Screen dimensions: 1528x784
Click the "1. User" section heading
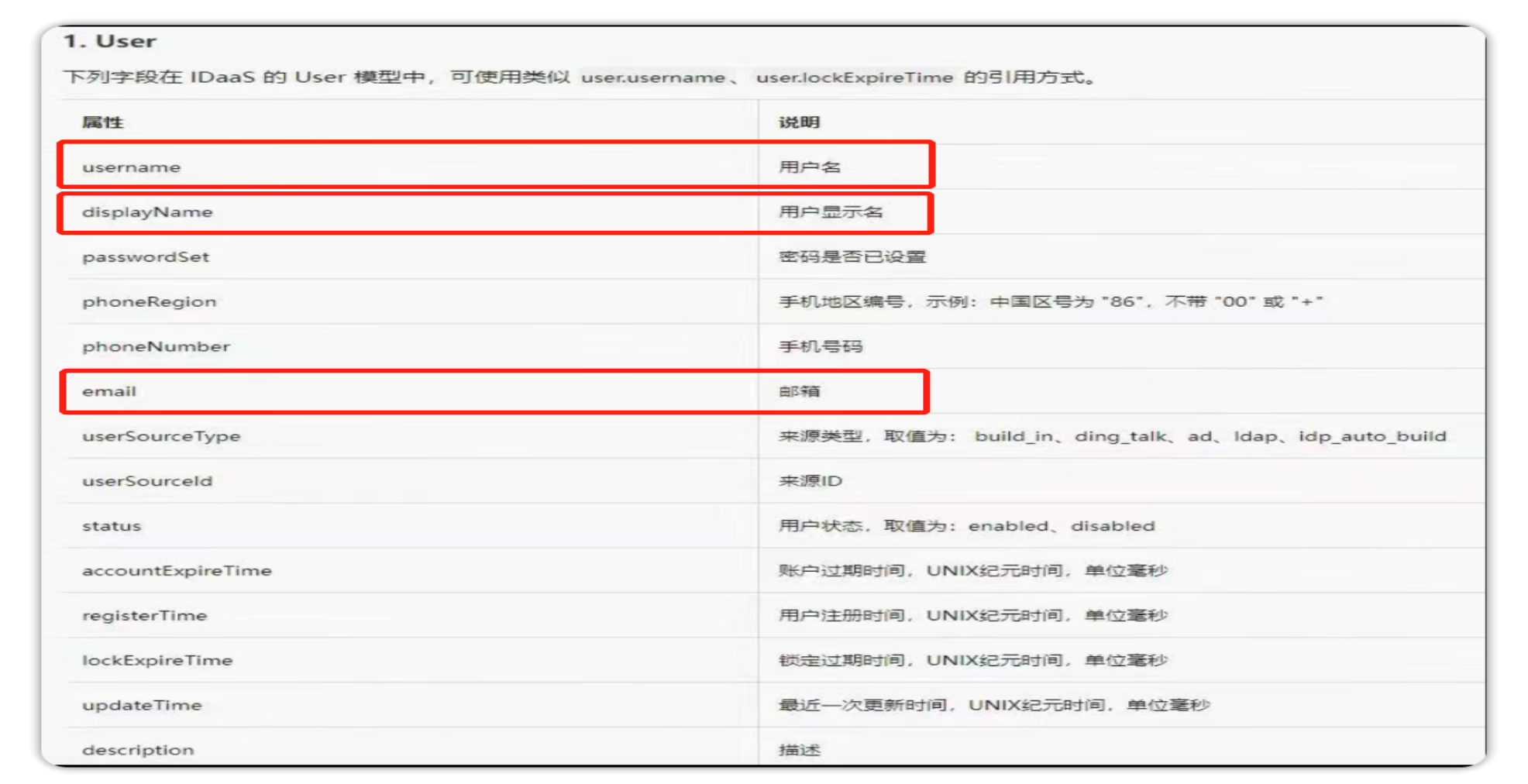coord(110,42)
